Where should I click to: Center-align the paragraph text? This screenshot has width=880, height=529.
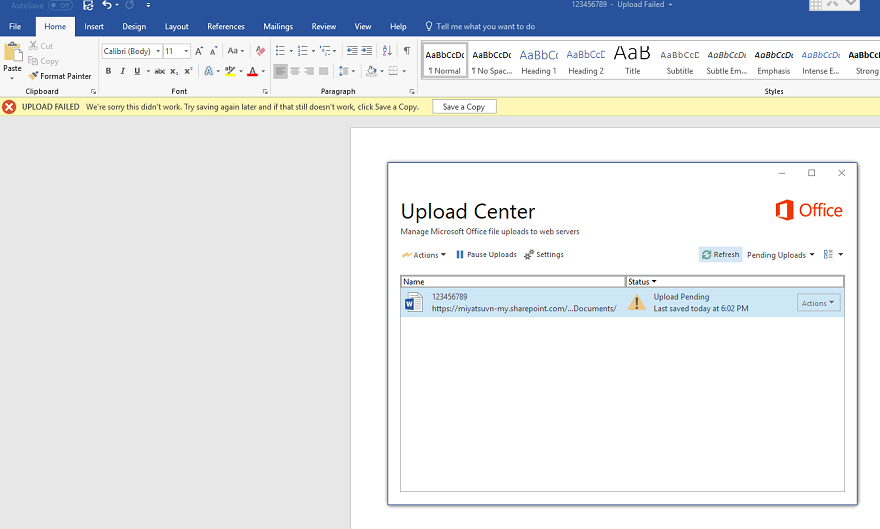point(295,71)
